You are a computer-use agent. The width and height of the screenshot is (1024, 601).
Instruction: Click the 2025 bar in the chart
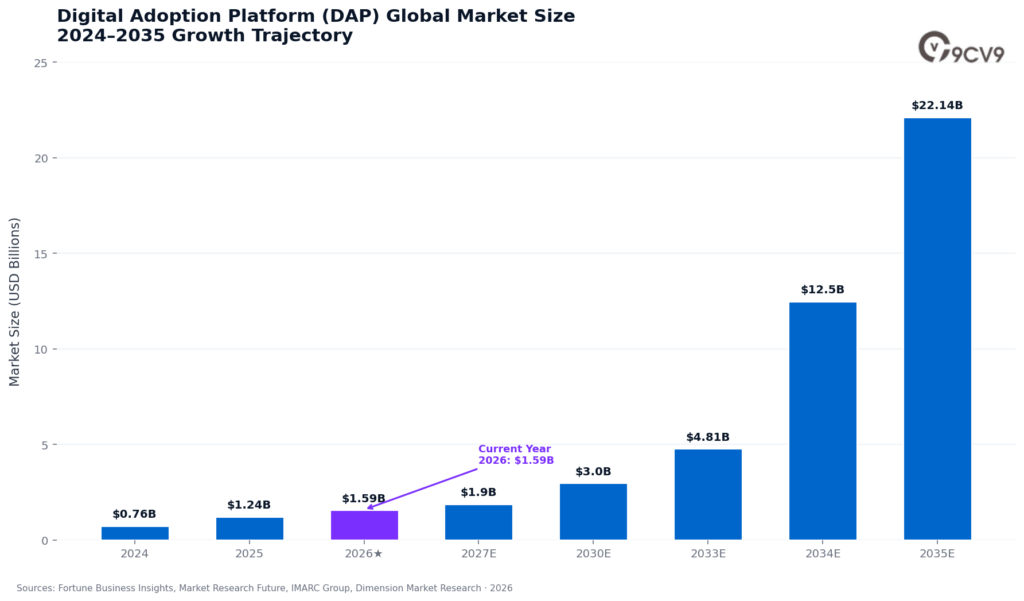pyautogui.click(x=249, y=528)
